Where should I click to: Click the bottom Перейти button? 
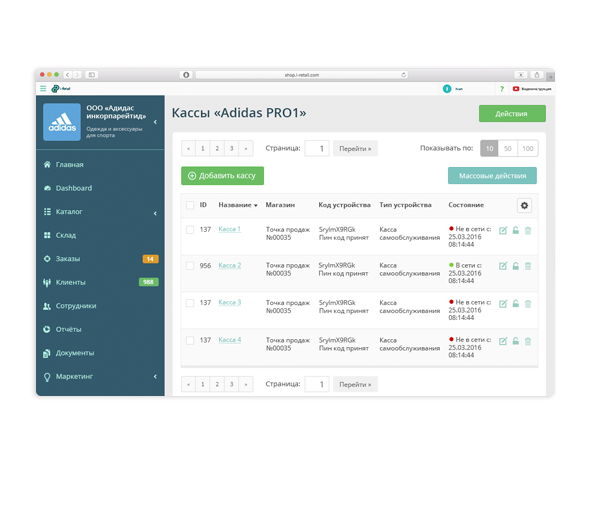355,384
